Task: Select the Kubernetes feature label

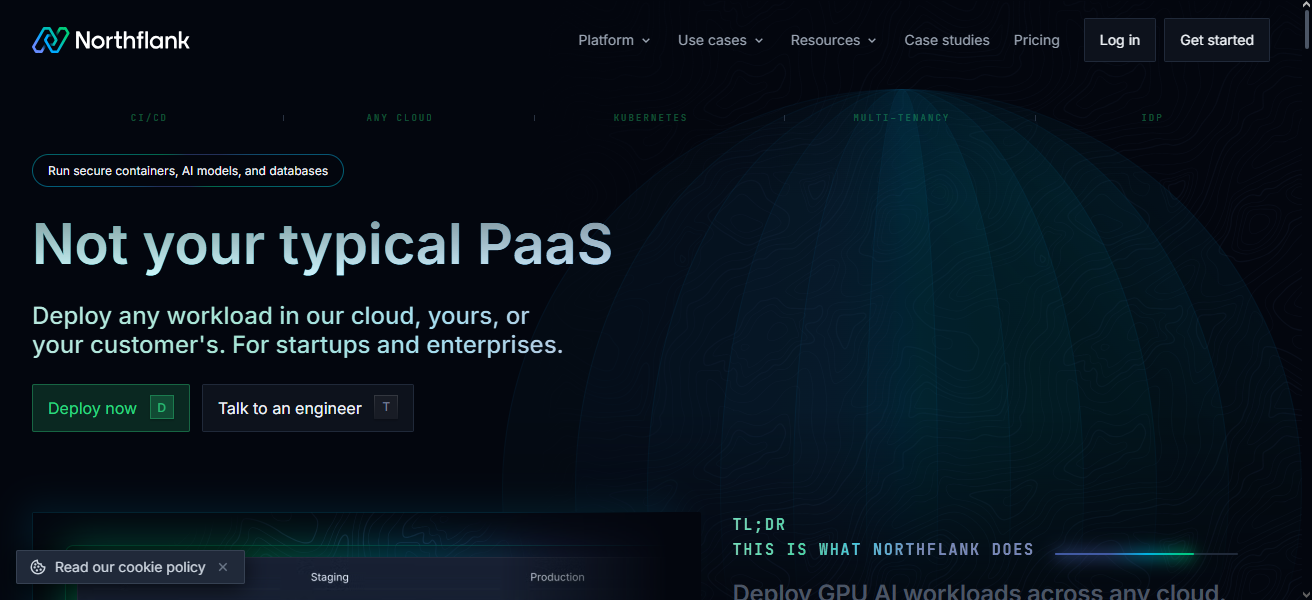Action: point(650,118)
